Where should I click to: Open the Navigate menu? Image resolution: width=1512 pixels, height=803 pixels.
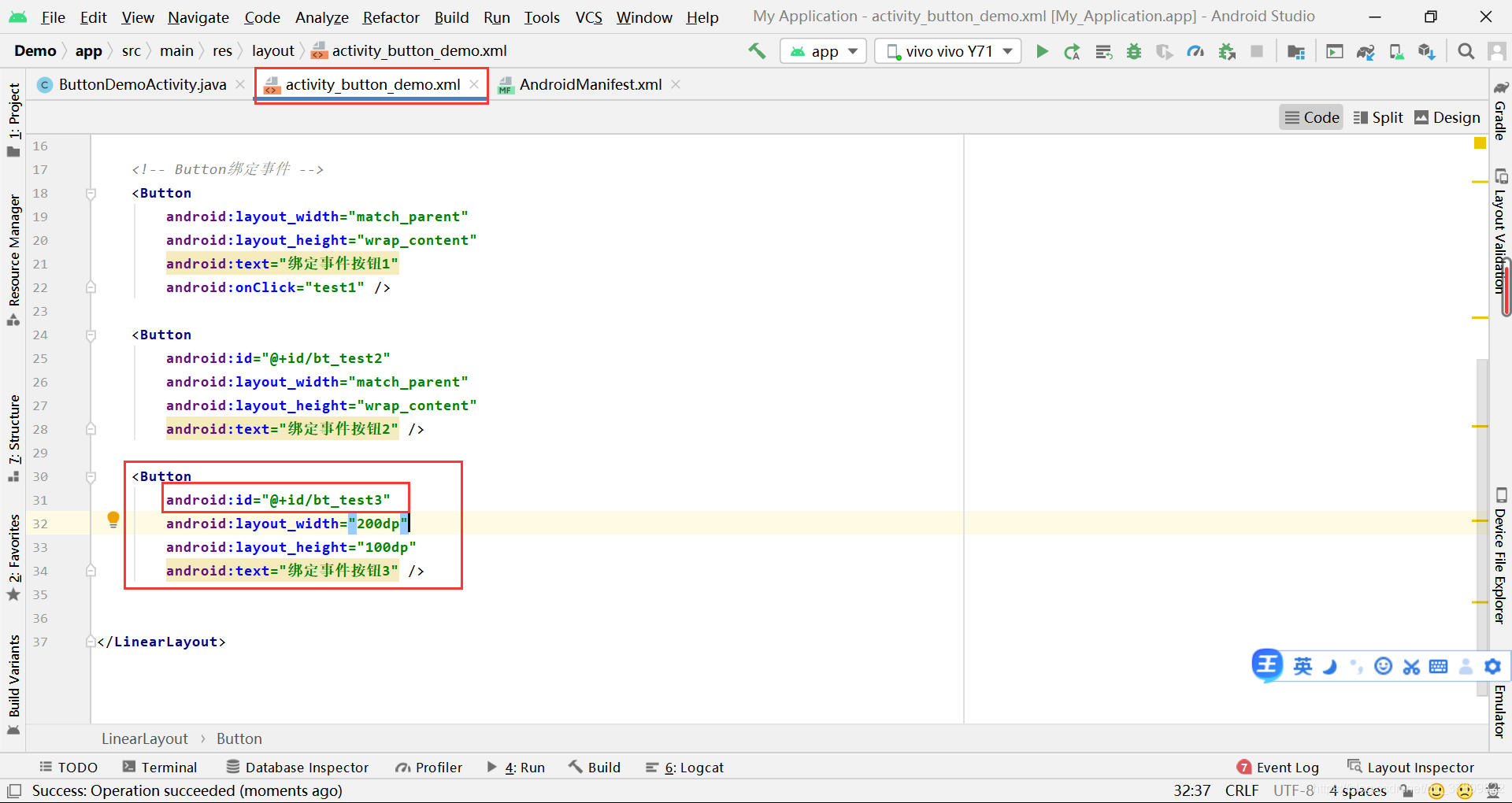click(x=198, y=17)
